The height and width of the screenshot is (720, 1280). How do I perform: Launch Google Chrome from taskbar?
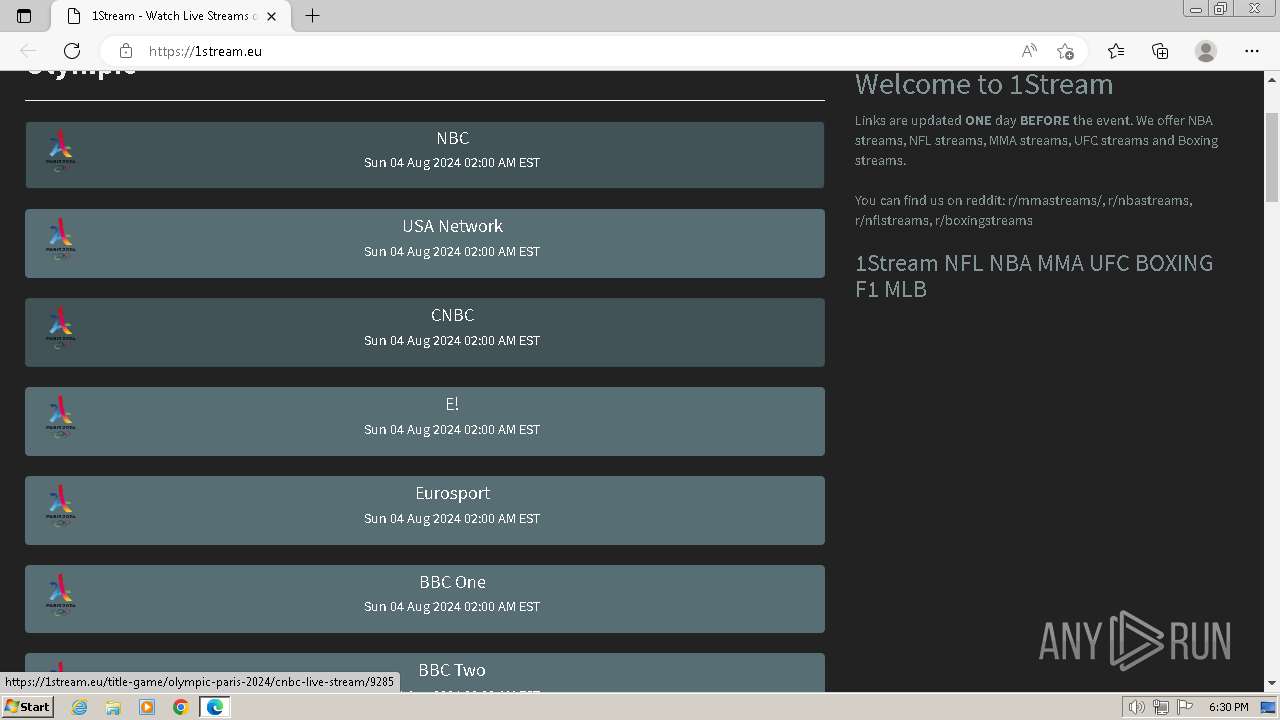pos(180,707)
